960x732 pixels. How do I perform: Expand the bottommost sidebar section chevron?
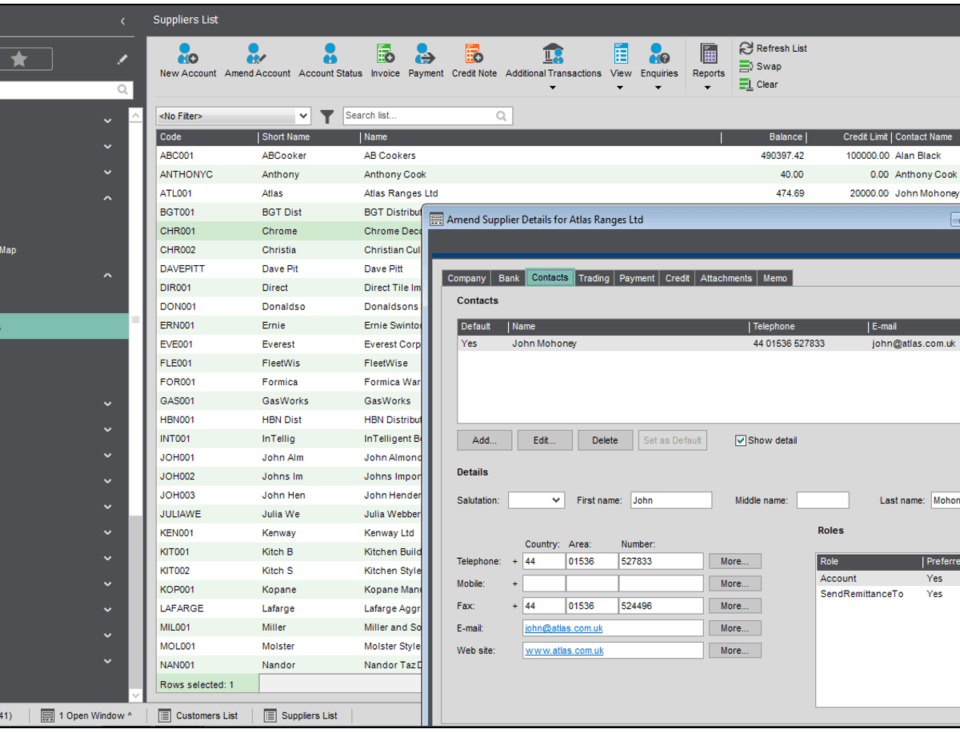pyautogui.click(x=108, y=661)
